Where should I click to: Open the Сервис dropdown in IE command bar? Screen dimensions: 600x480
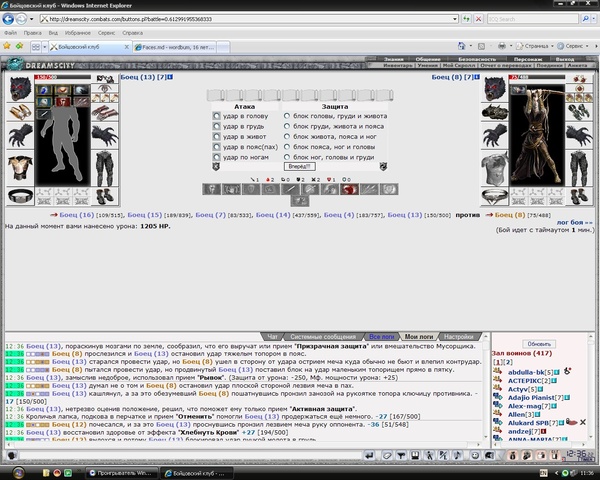coord(572,46)
